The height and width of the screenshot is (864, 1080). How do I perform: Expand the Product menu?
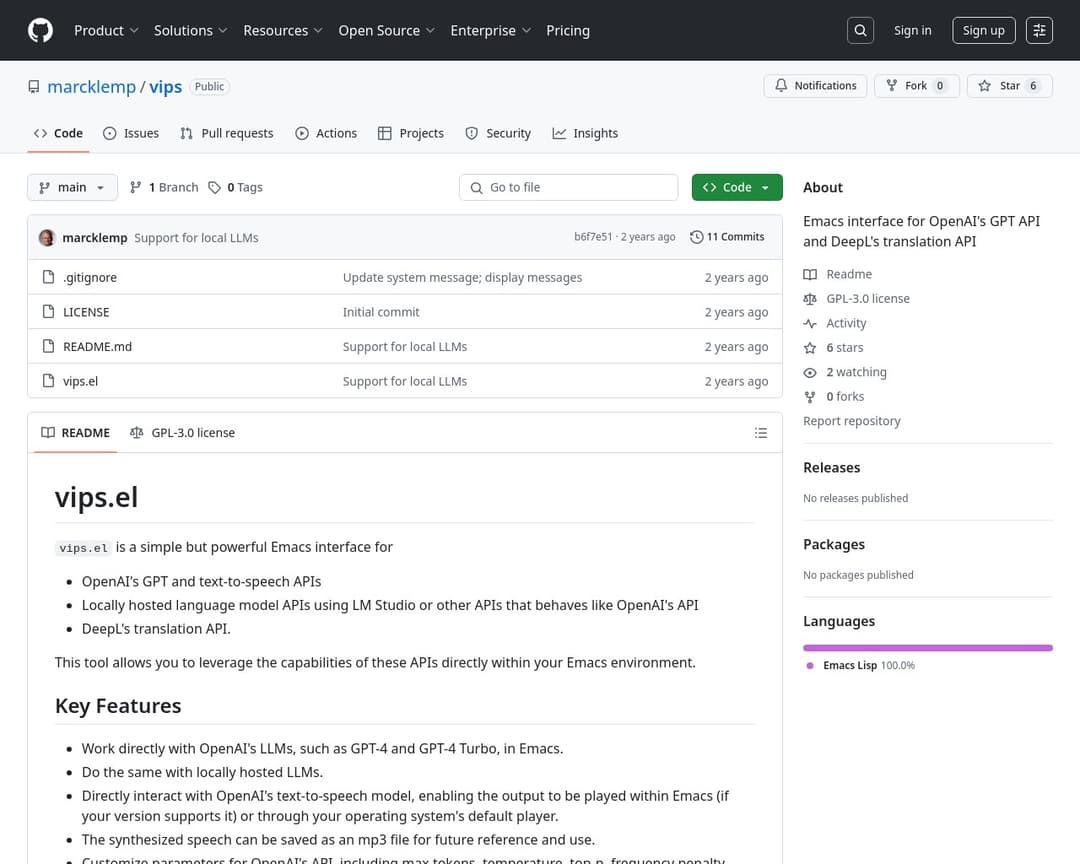click(x=106, y=30)
